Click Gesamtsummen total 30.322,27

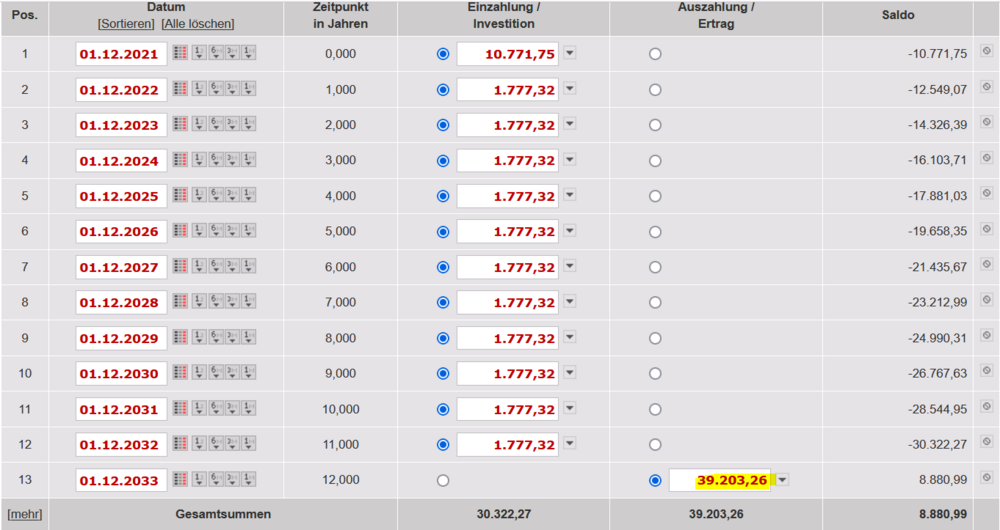pyautogui.click(x=504, y=514)
